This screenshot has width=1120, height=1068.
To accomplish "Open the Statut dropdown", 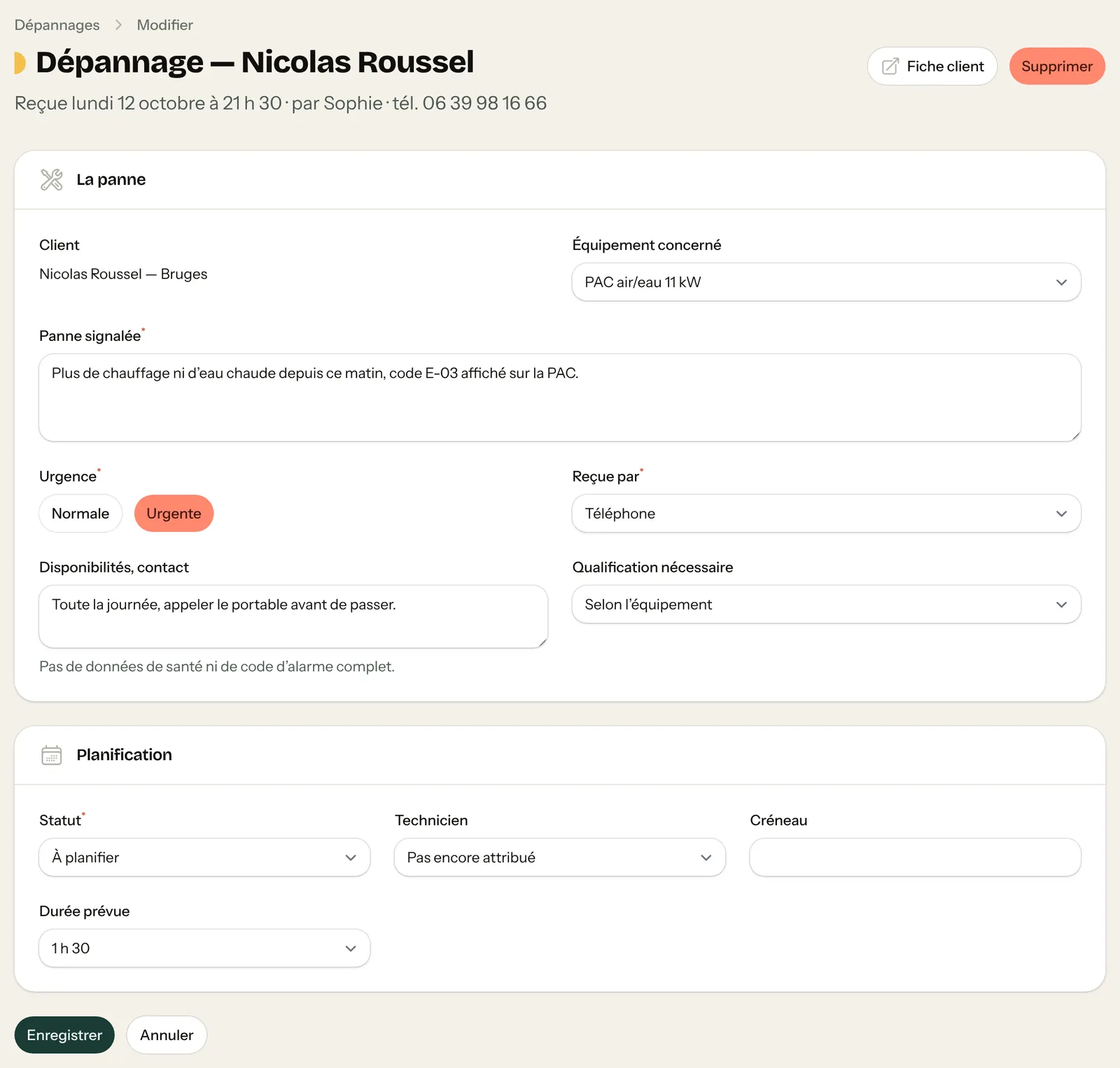I will tap(204, 857).
